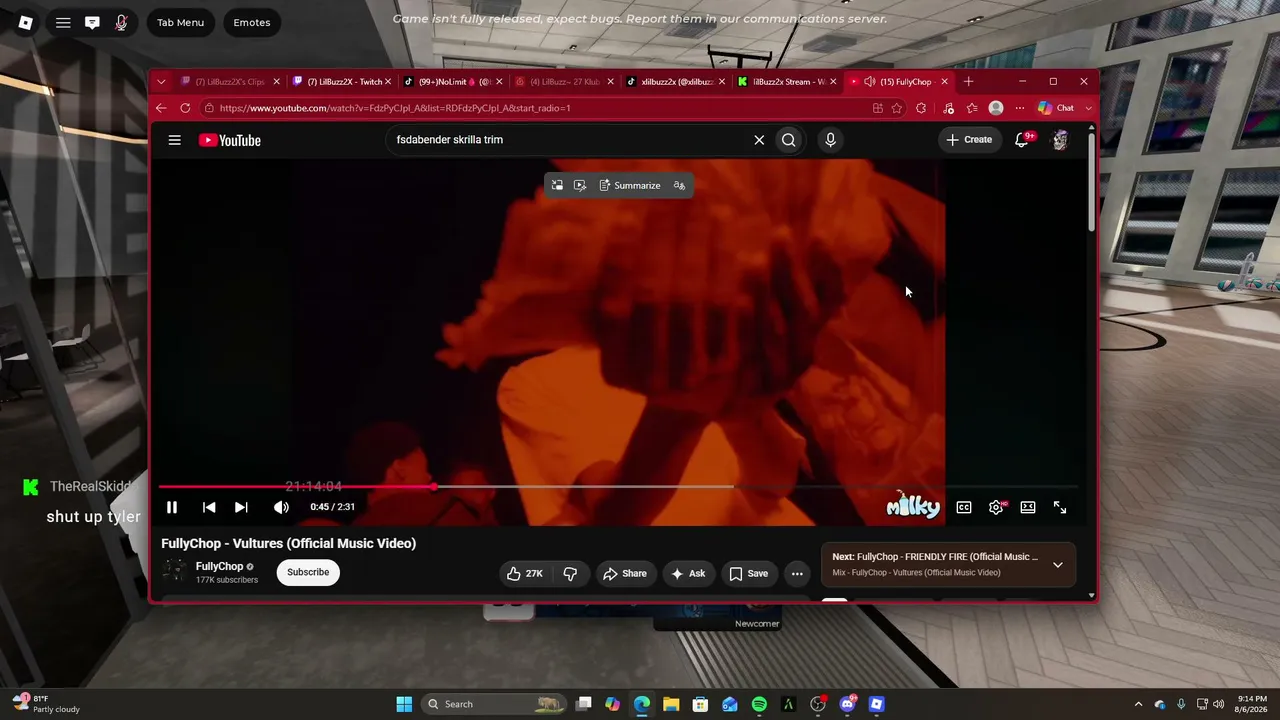The width and height of the screenshot is (1280, 720).
Task: Click the second overlay toolbar video icon
Action: click(580, 185)
